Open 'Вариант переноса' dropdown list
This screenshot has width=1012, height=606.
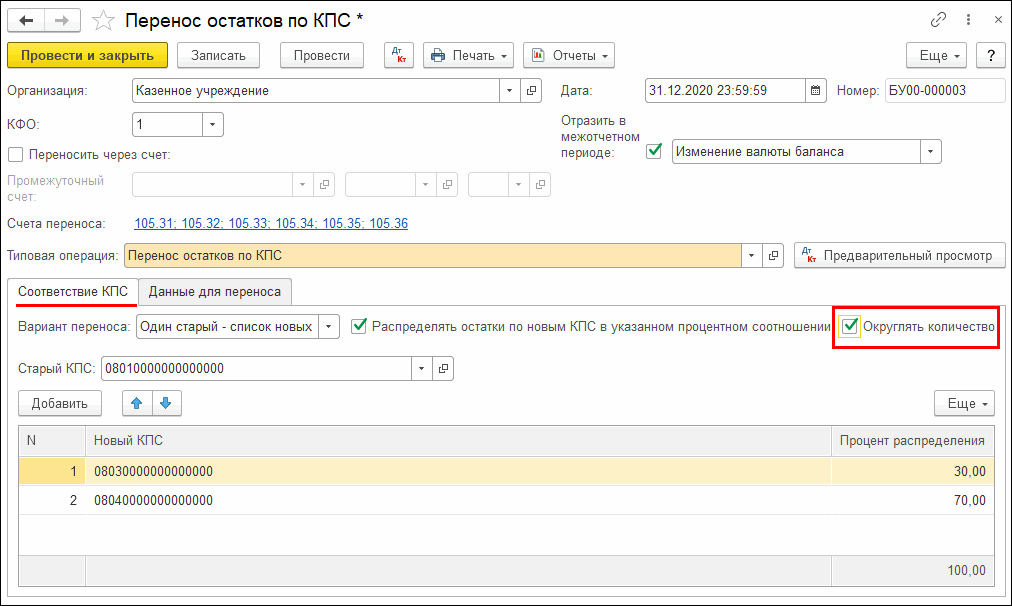330,326
